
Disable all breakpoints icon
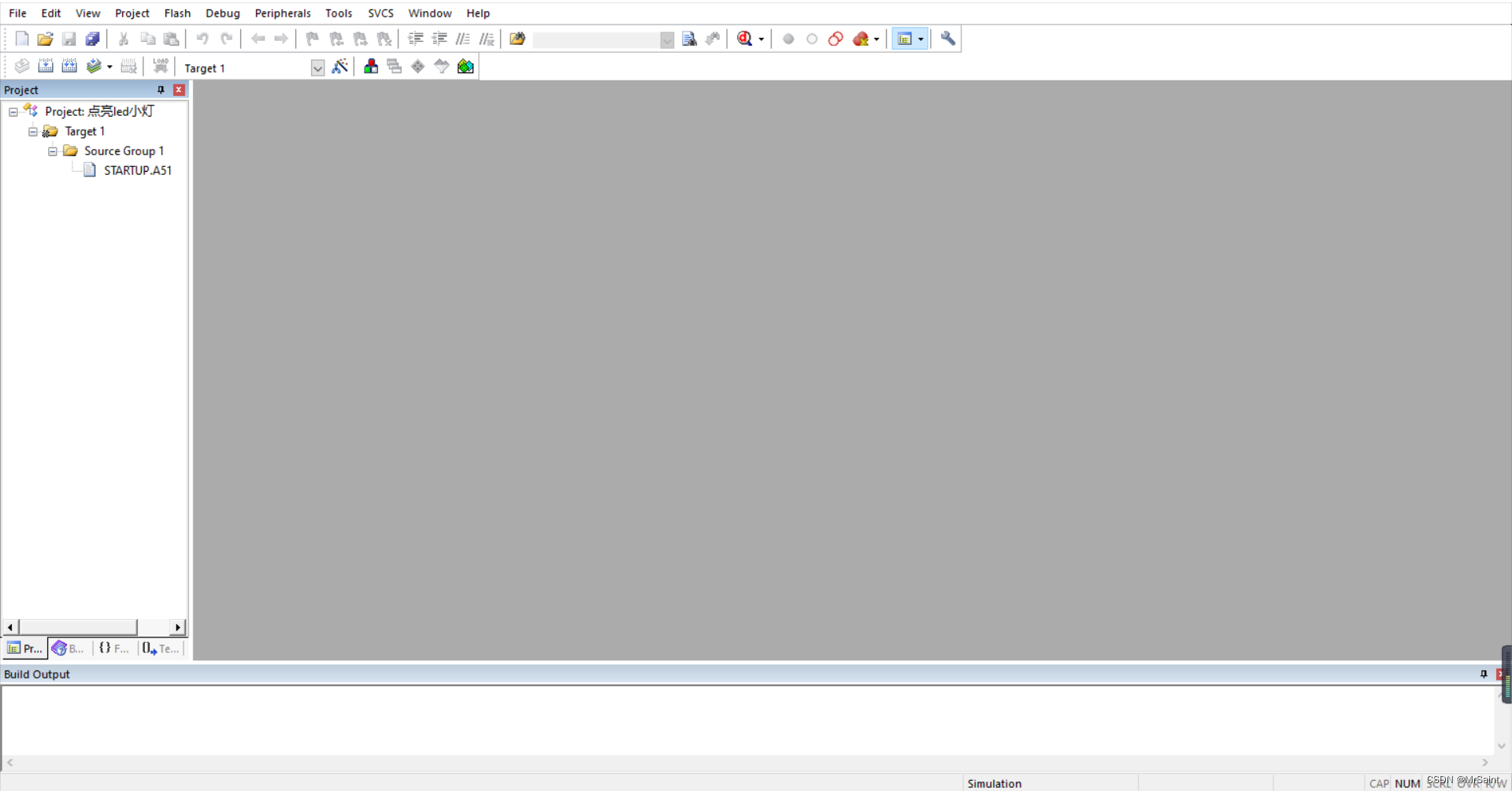(836, 39)
